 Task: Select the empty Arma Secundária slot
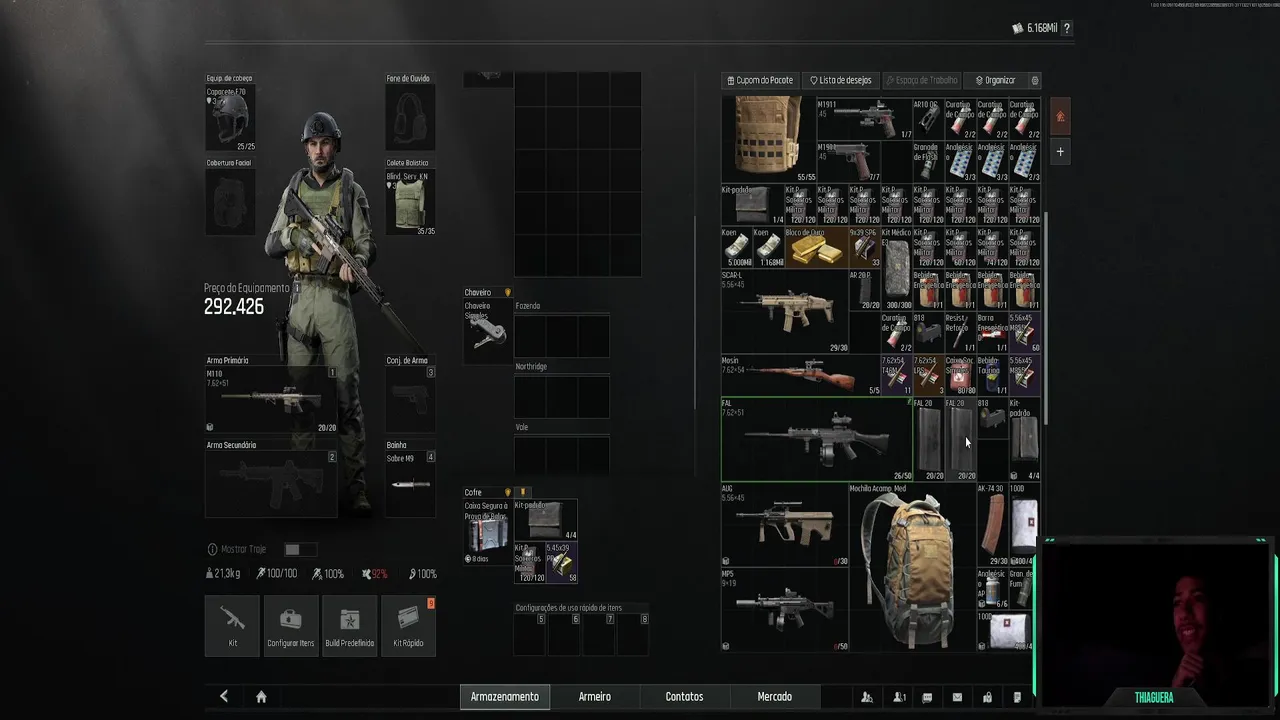271,484
